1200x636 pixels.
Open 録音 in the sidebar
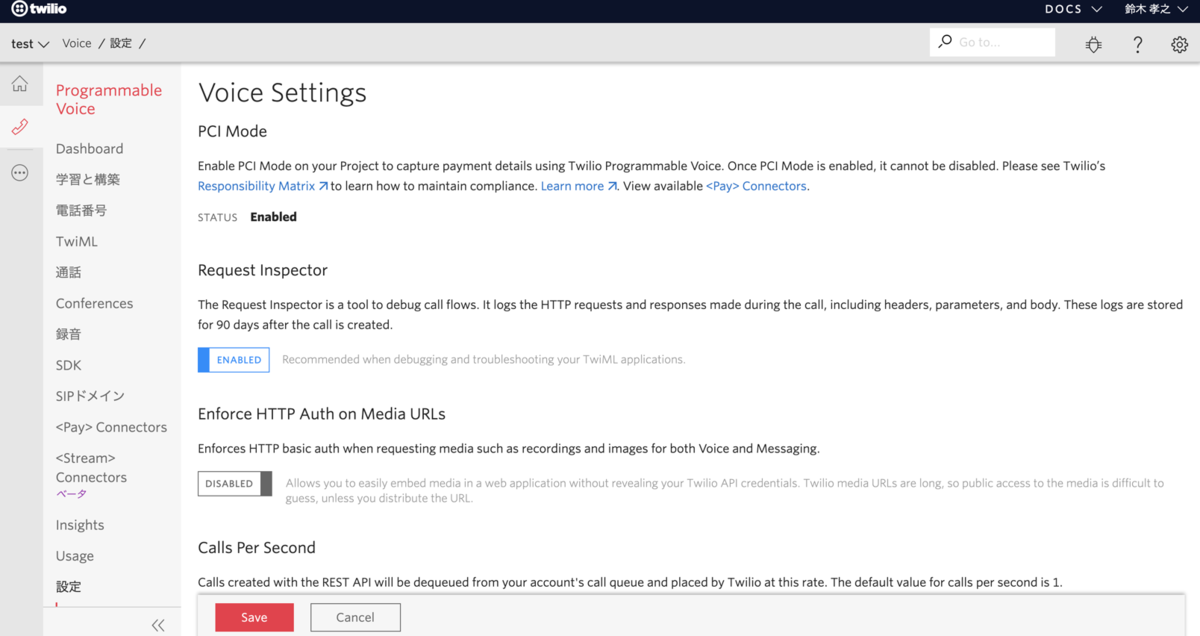pyautogui.click(x=69, y=335)
